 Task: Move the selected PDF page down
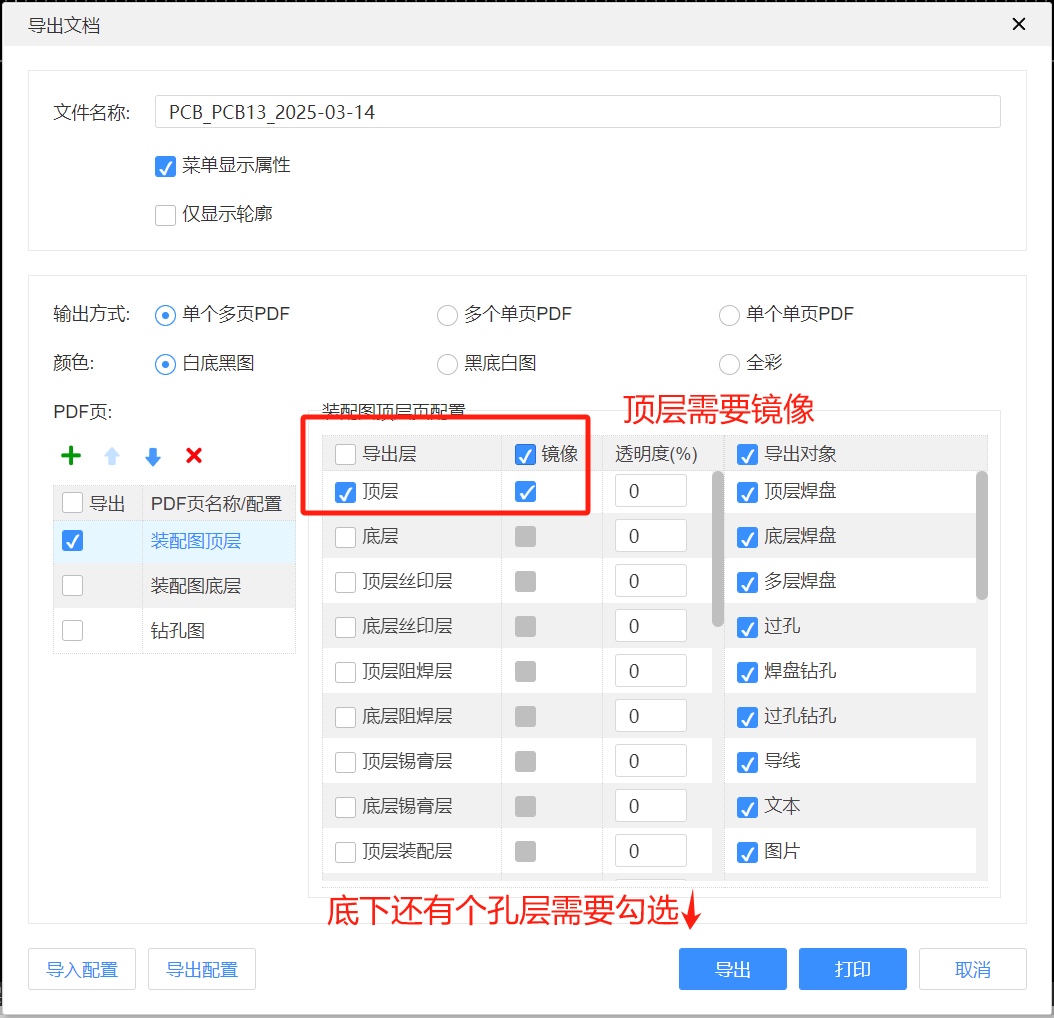point(152,455)
